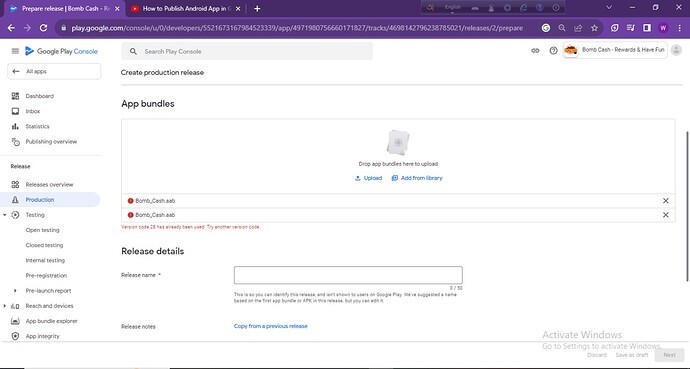The image size is (690, 369).
Task: Reload the current page
Action: 43,28
